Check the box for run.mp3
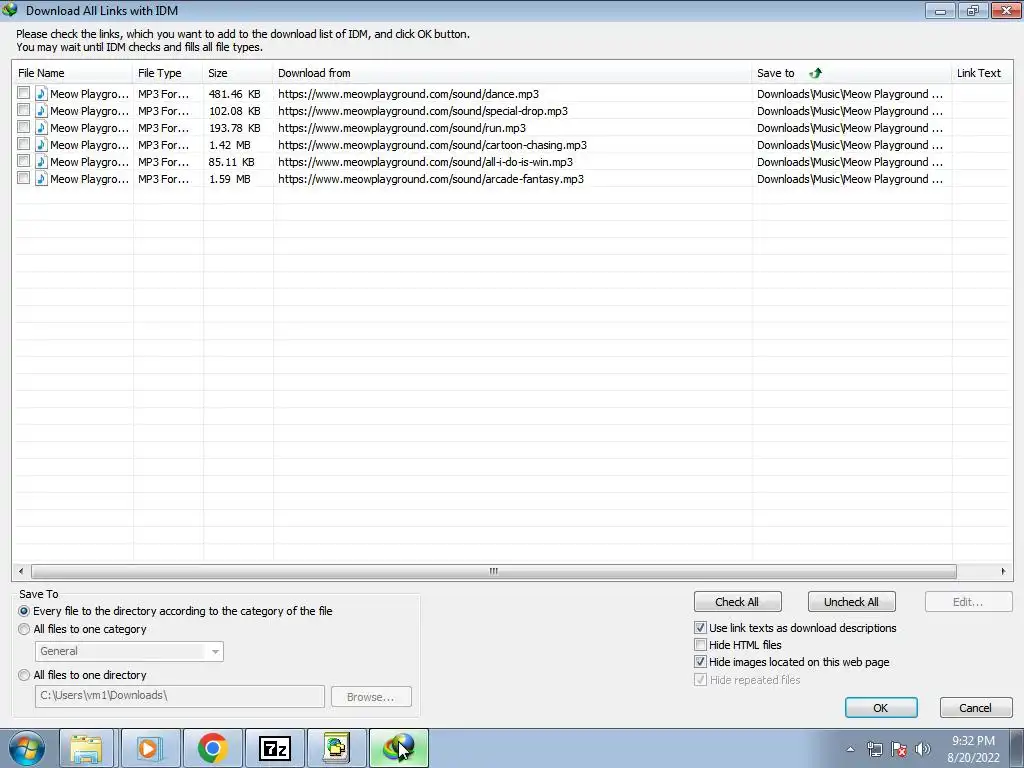Screen dimensions: 1024x768 pyautogui.click(x=24, y=127)
